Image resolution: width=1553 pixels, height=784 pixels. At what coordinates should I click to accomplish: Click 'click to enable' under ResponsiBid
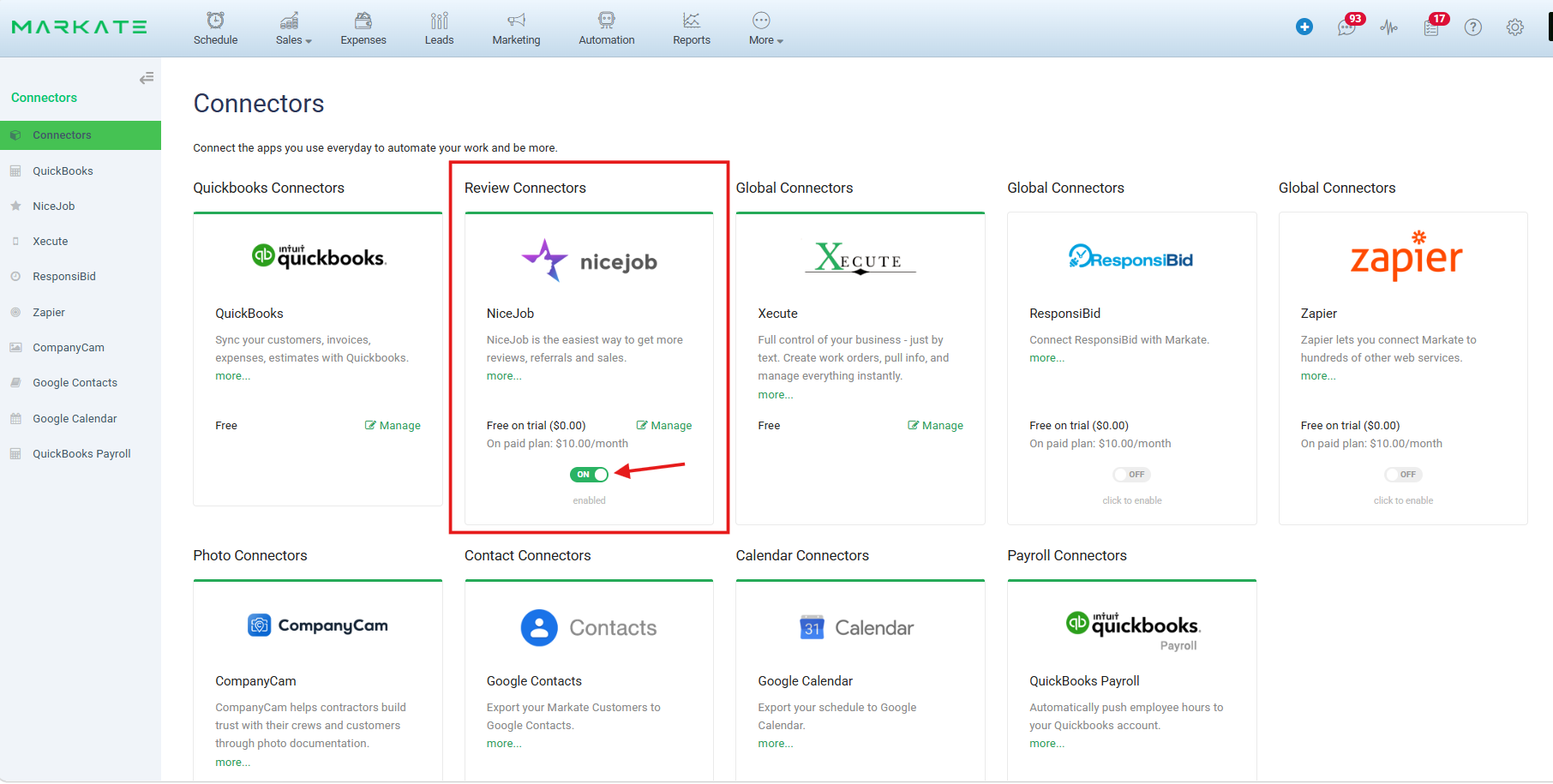pyautogui.click(x=1132, y=500)
